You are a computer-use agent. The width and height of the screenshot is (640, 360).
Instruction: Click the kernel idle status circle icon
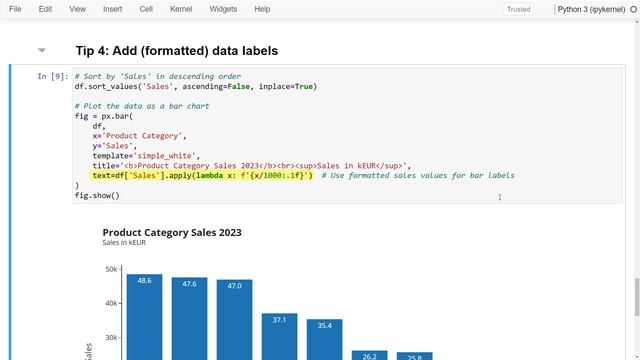point(633,9)
